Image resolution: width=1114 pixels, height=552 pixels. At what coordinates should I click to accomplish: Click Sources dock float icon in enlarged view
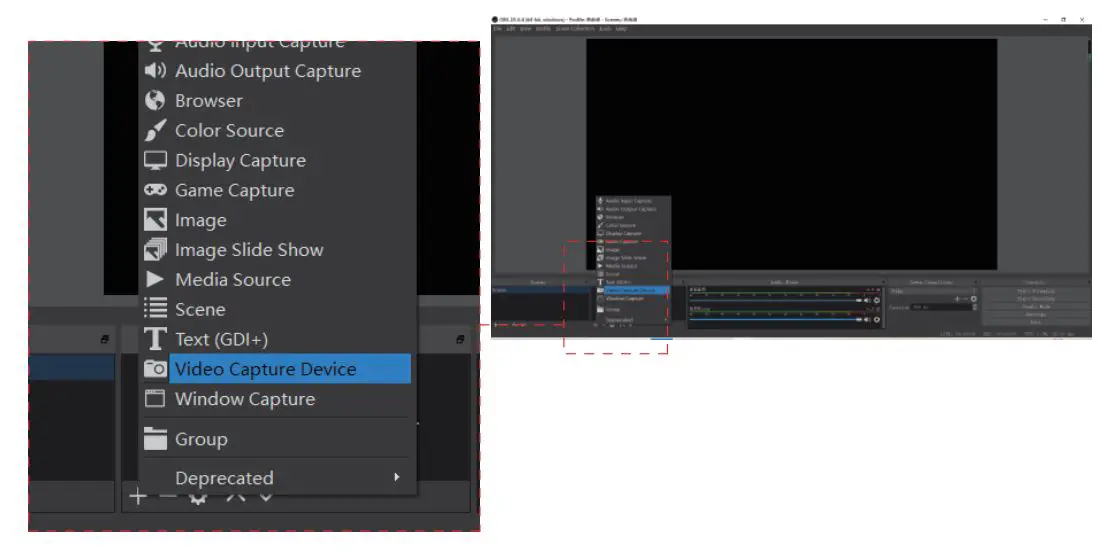click(460, 340)
